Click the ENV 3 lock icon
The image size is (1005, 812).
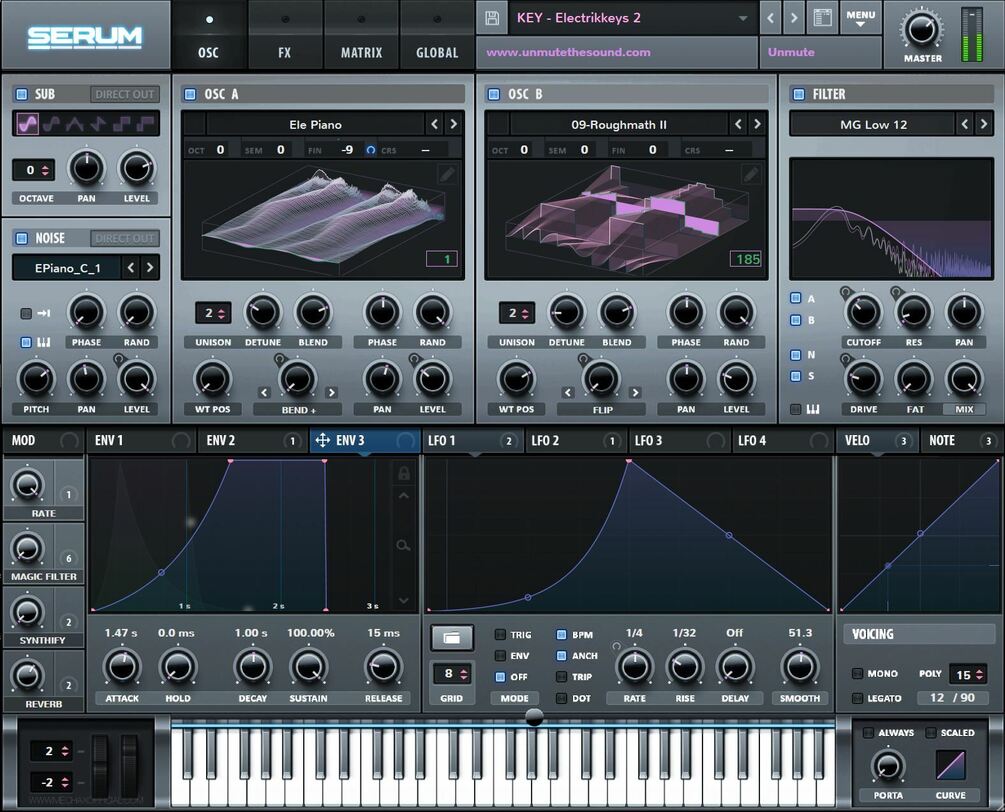(x=404, y=473)
